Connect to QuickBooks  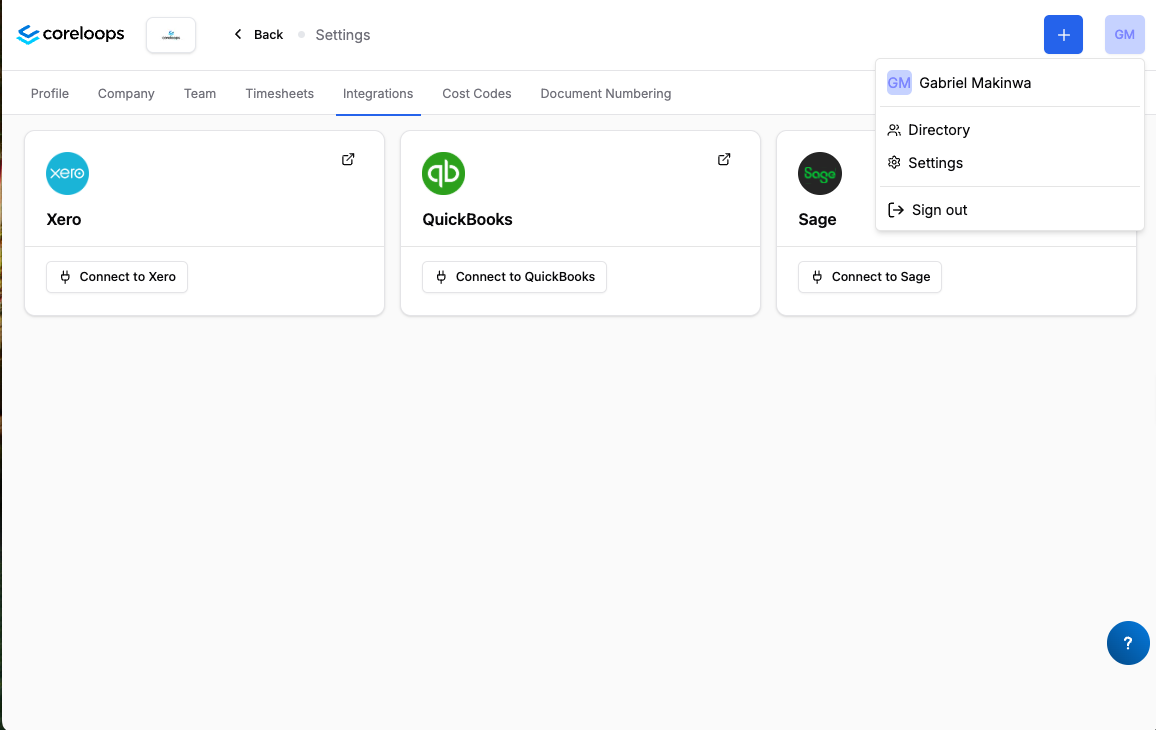[x=514, y=277]
